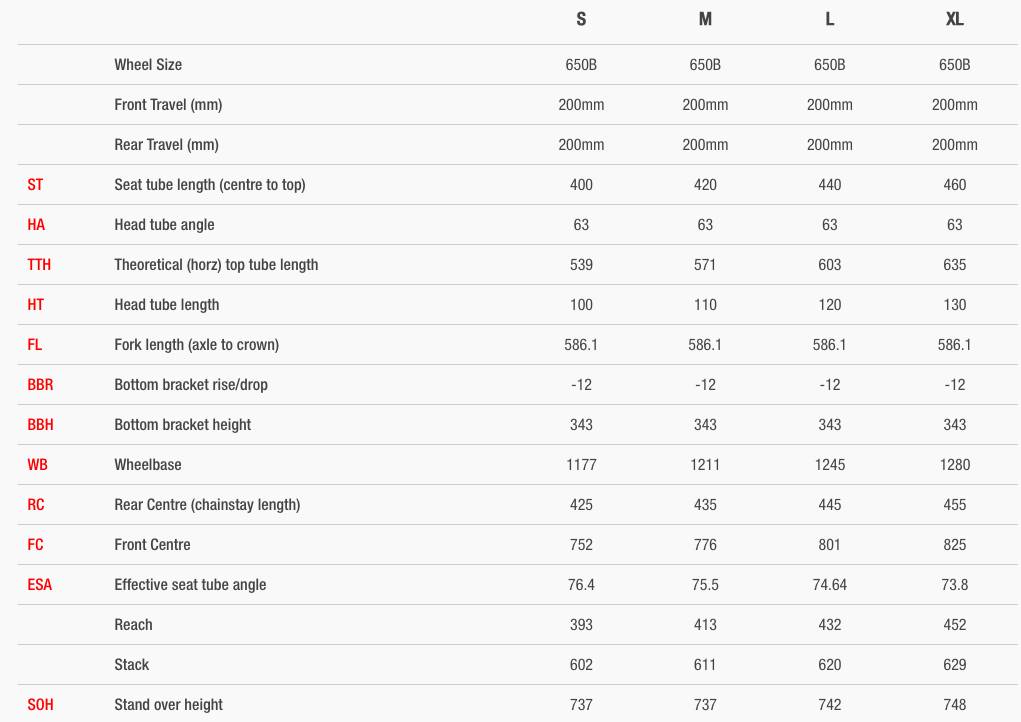Click the Wheel Size row label
Screen dimensions: 1021x722
tap(148, 65)
